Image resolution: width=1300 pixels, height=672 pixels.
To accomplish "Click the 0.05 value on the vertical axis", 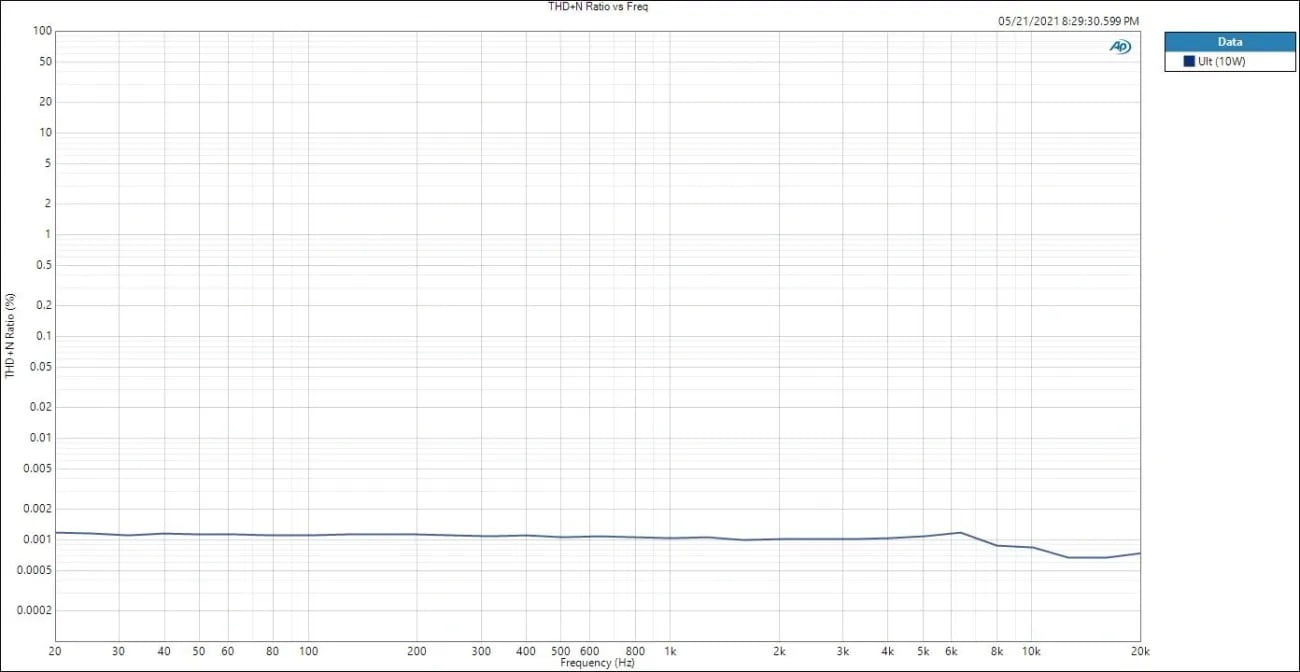I will [40, 367].
